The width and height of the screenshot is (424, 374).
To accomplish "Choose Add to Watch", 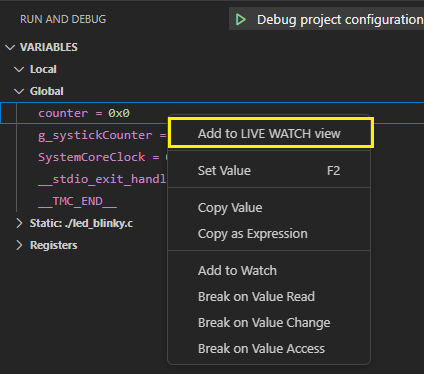I will click(x=269, y=271).
